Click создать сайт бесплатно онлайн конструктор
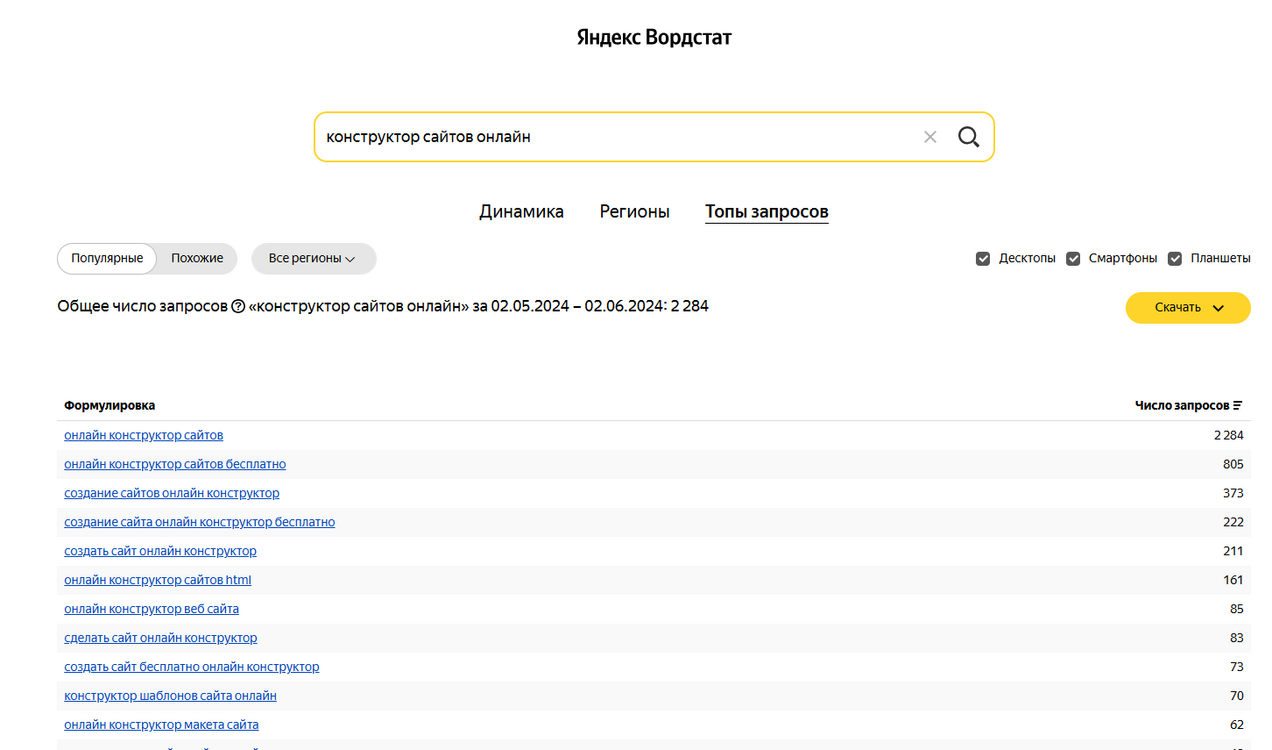The height and width of the screenshot is (750, 1272). tap(192, 667)
